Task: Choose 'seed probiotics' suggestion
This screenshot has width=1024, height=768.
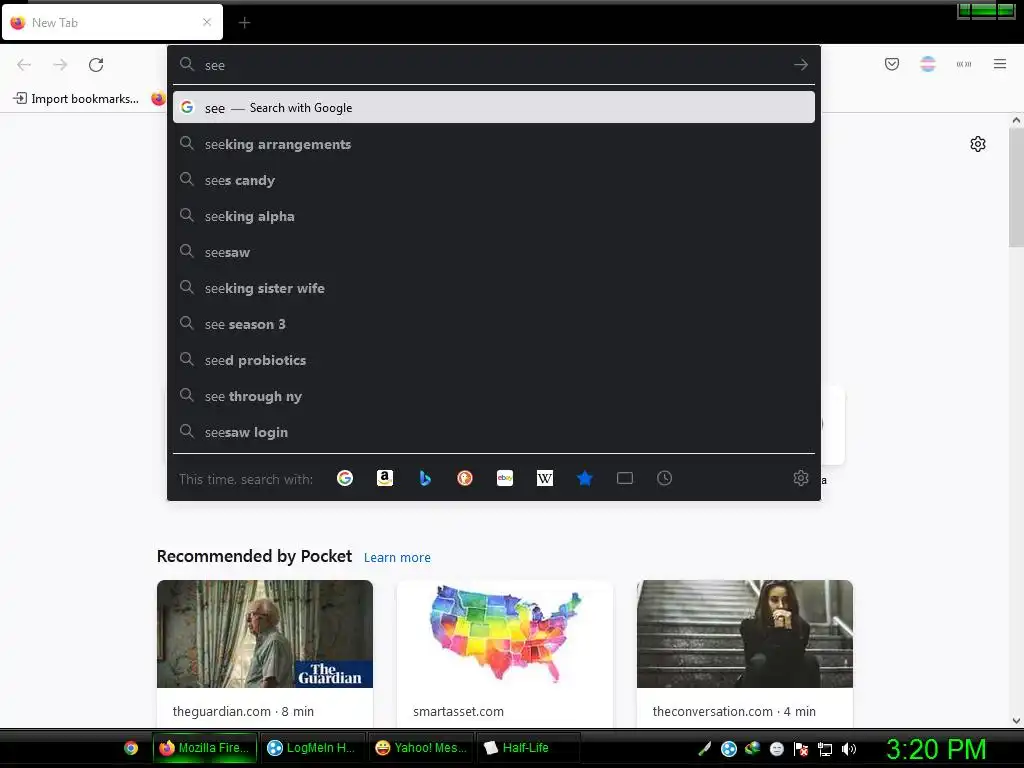Action: 494,360
